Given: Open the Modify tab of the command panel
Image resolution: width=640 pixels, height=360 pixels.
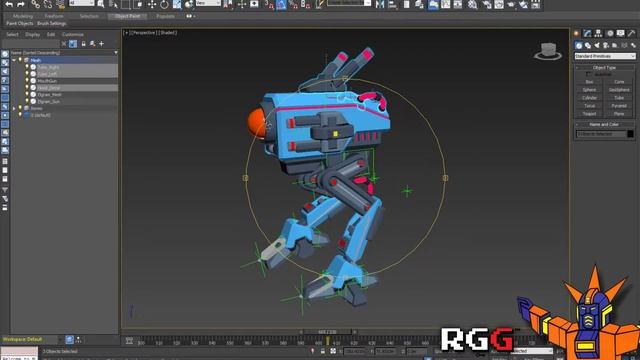Looking at the screenshot, I should (587, 33).
